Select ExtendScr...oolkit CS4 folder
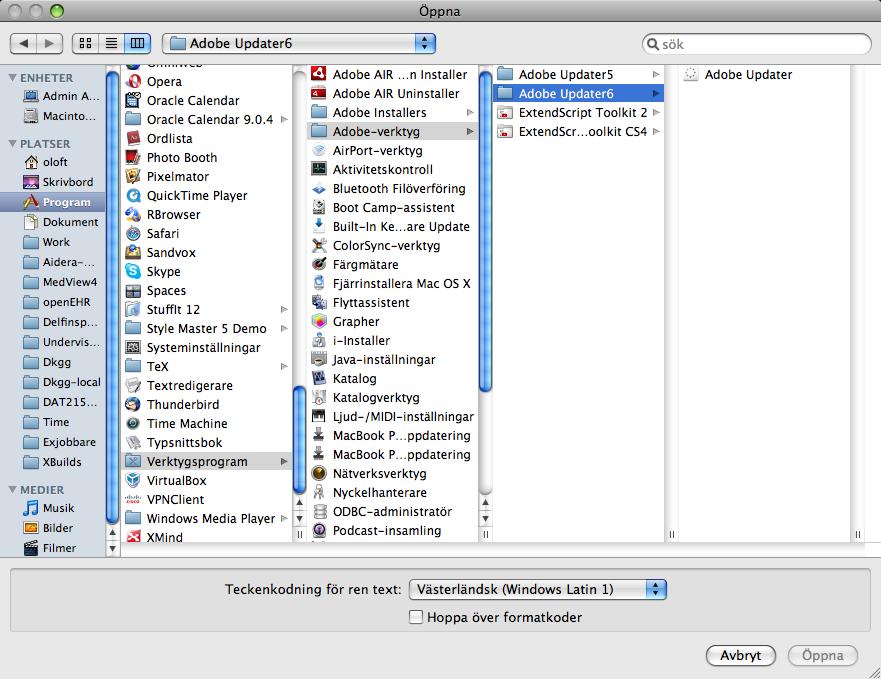 [578, 132]
